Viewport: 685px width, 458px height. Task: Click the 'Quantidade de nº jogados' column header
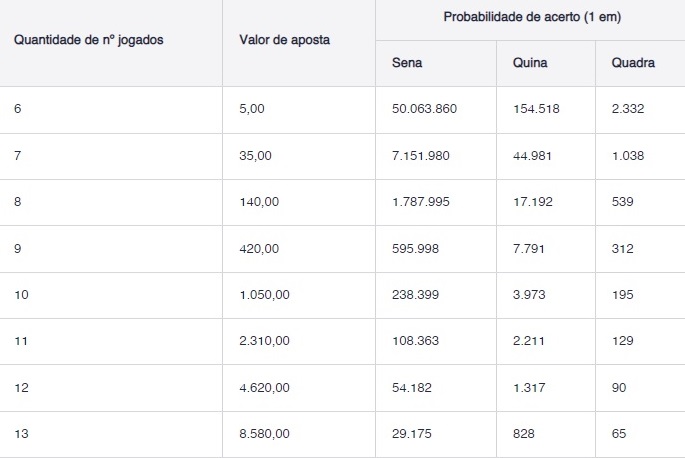tap(88, 40)
